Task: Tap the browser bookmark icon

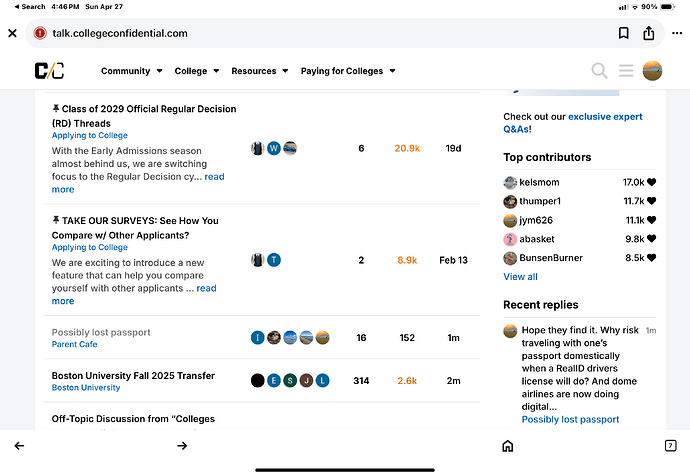Action: pos(624,33)
